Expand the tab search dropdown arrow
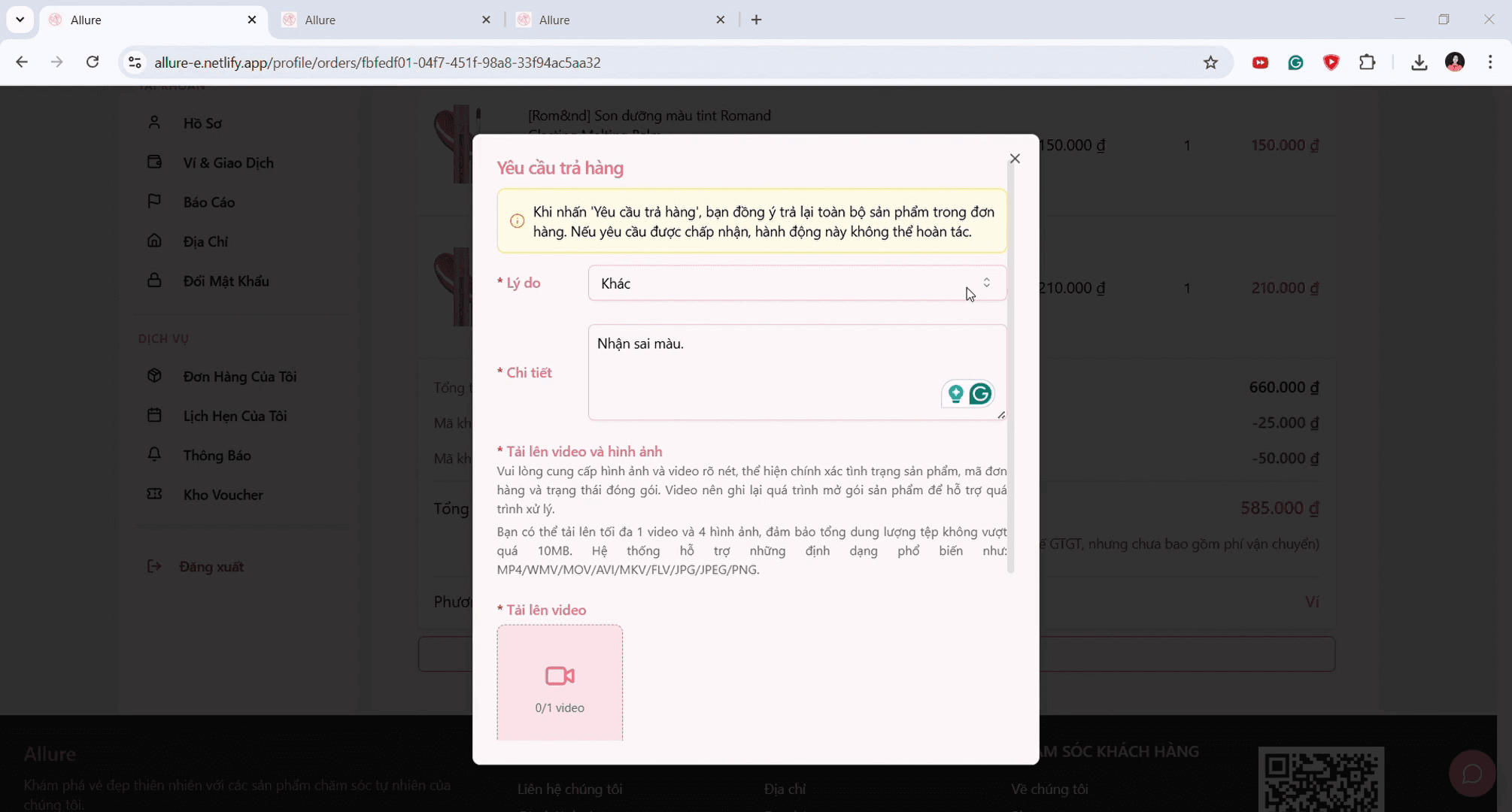Viewport: 1512px width, 812px height. pos(20,20)
